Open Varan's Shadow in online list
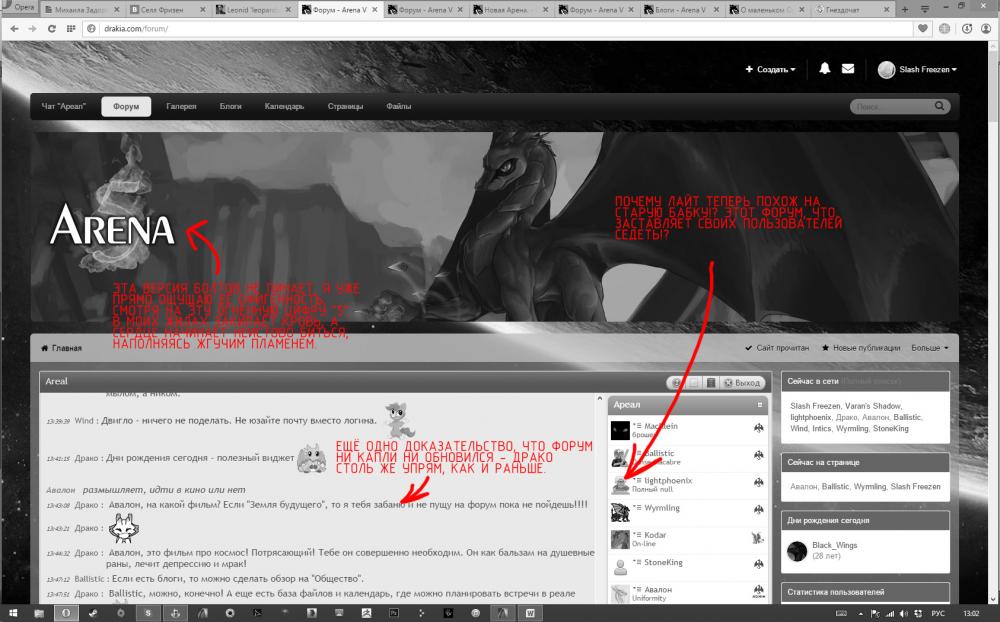 coord(872,406)
